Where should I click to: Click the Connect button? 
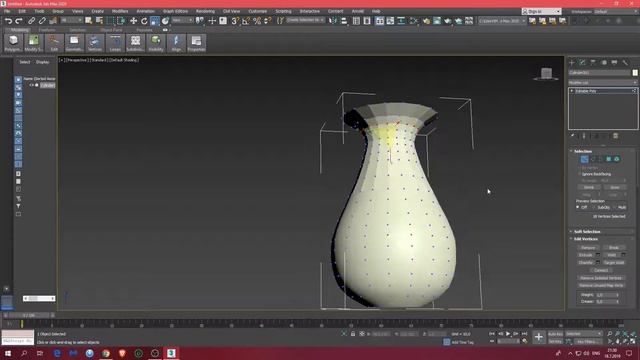pos(601,270)
